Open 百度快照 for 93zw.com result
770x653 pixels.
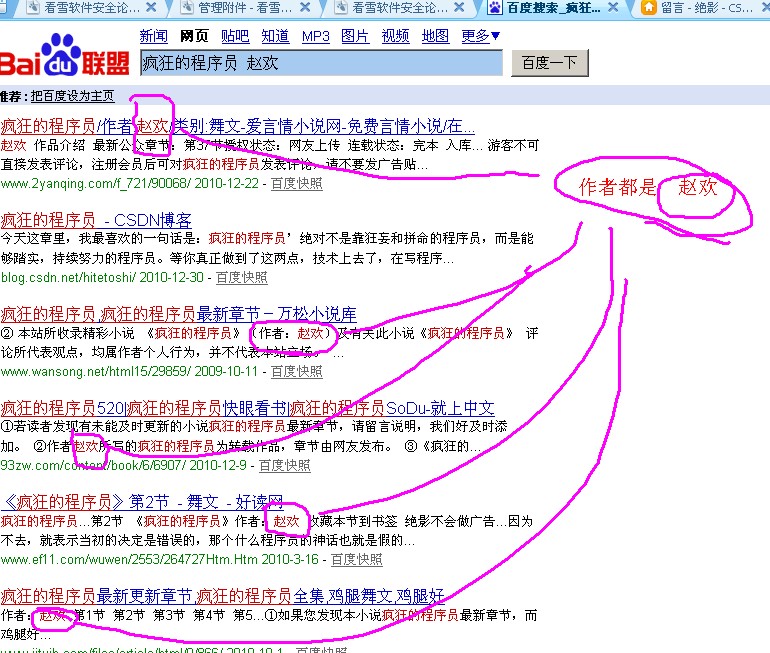click(284, 465)
